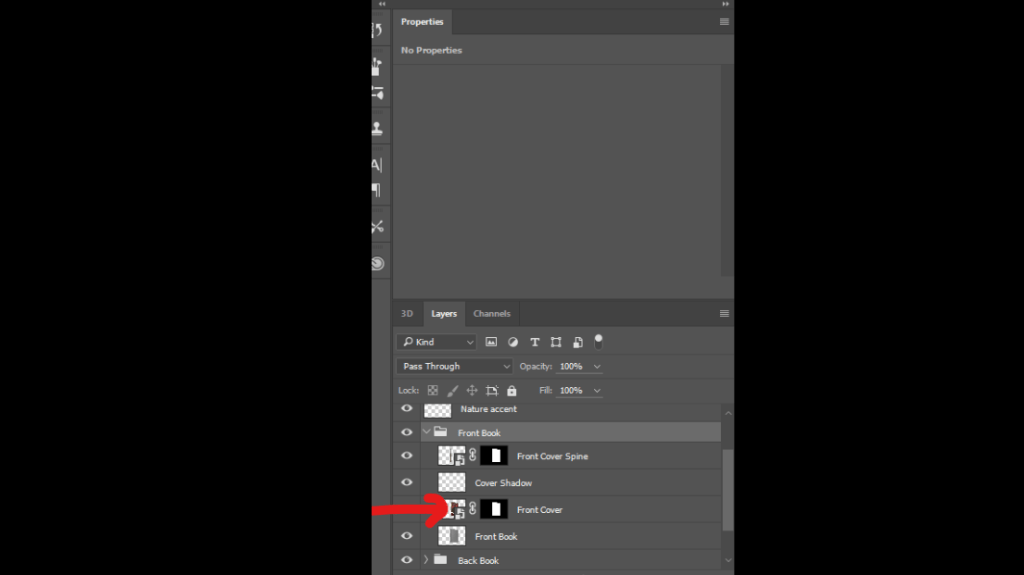This screenshot has height=575, width=1024.
Task: Open the Clone Source stamp panel icon
Action: pyautogui.click(x=377, y=128)
